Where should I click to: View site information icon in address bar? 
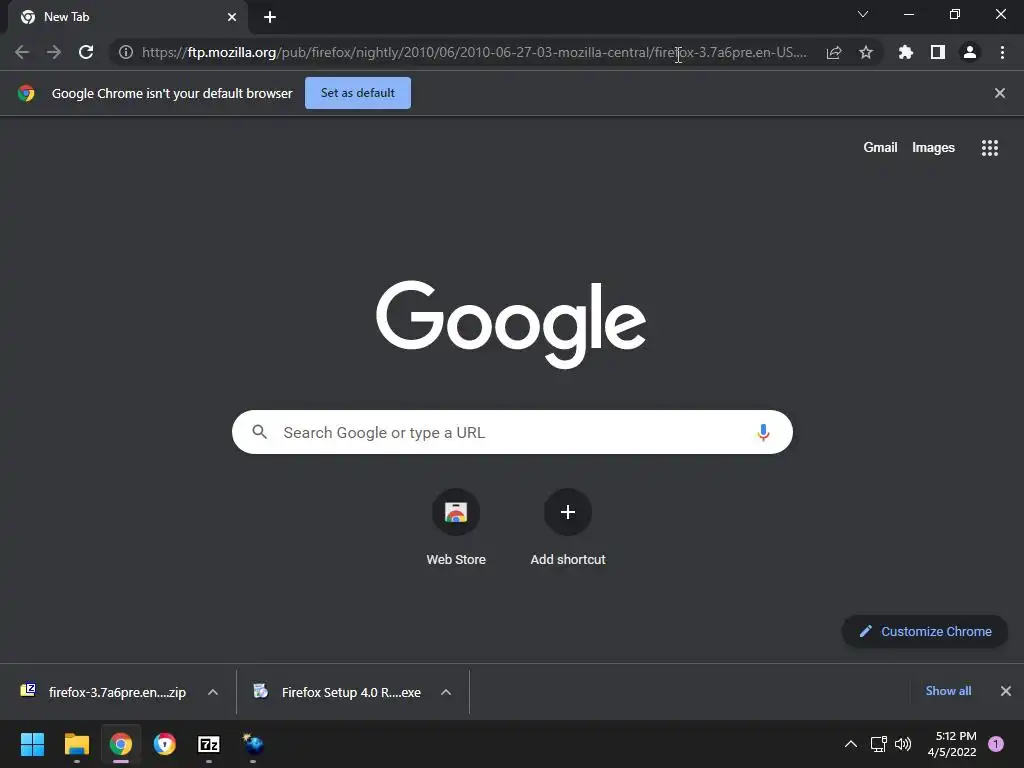(126, 52)
